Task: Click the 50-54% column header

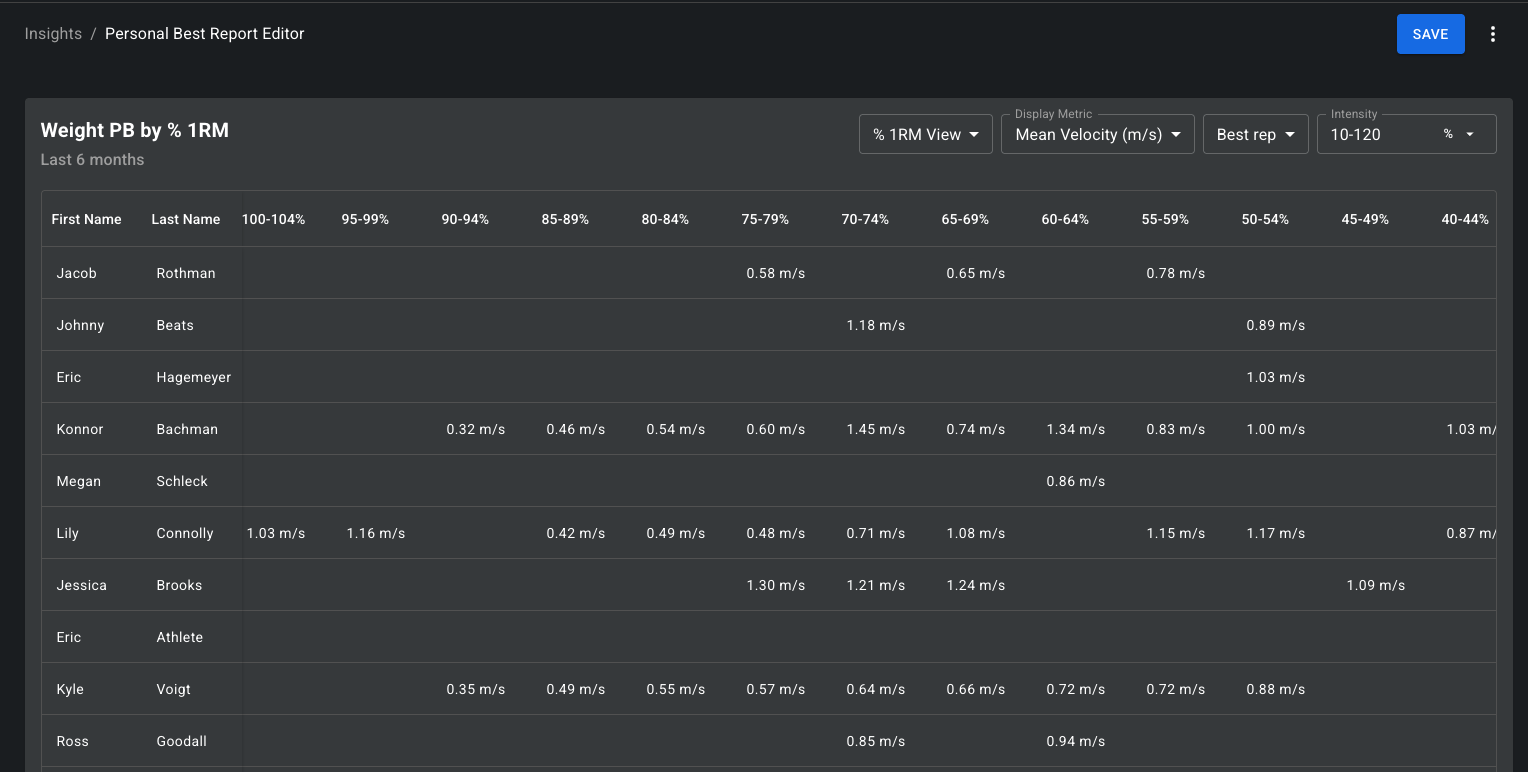Action: (1265, 219)
